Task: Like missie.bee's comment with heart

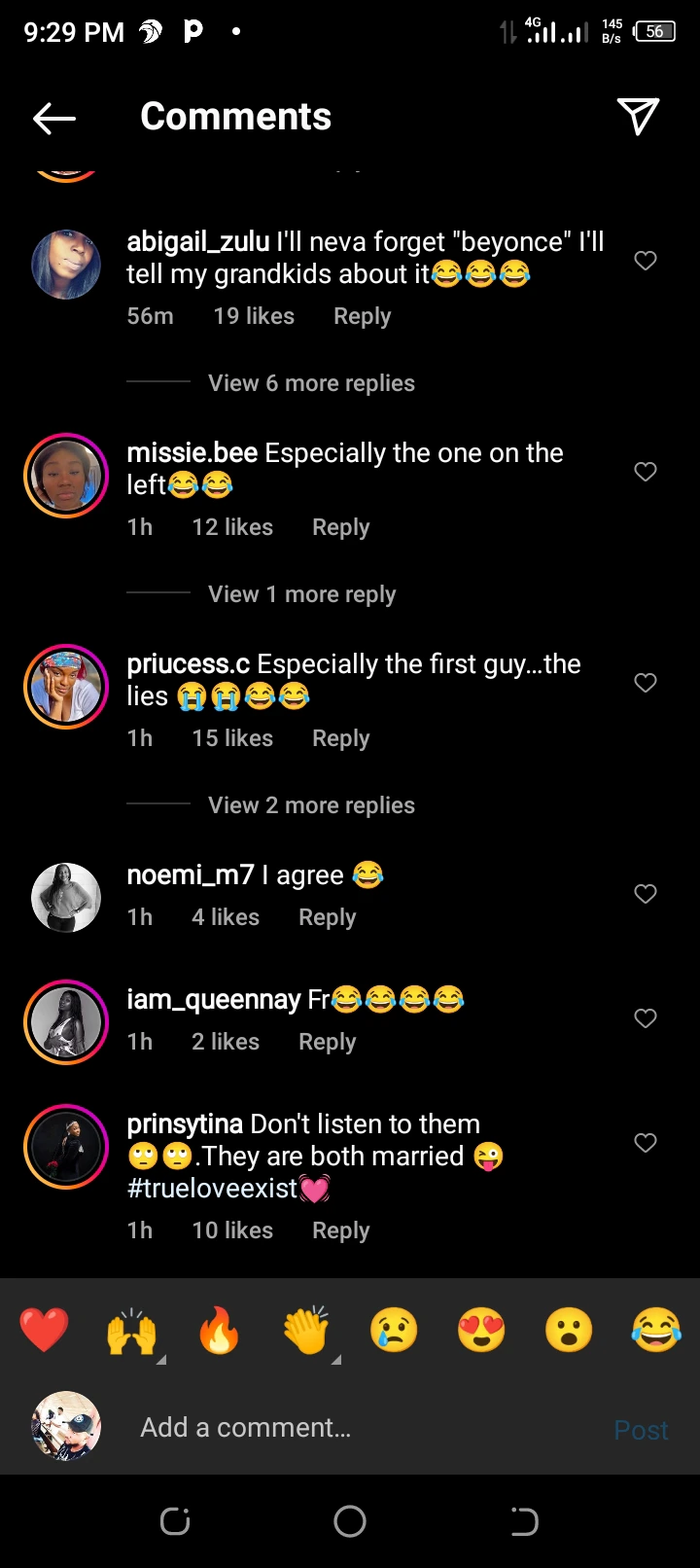Action: point(646,472)
